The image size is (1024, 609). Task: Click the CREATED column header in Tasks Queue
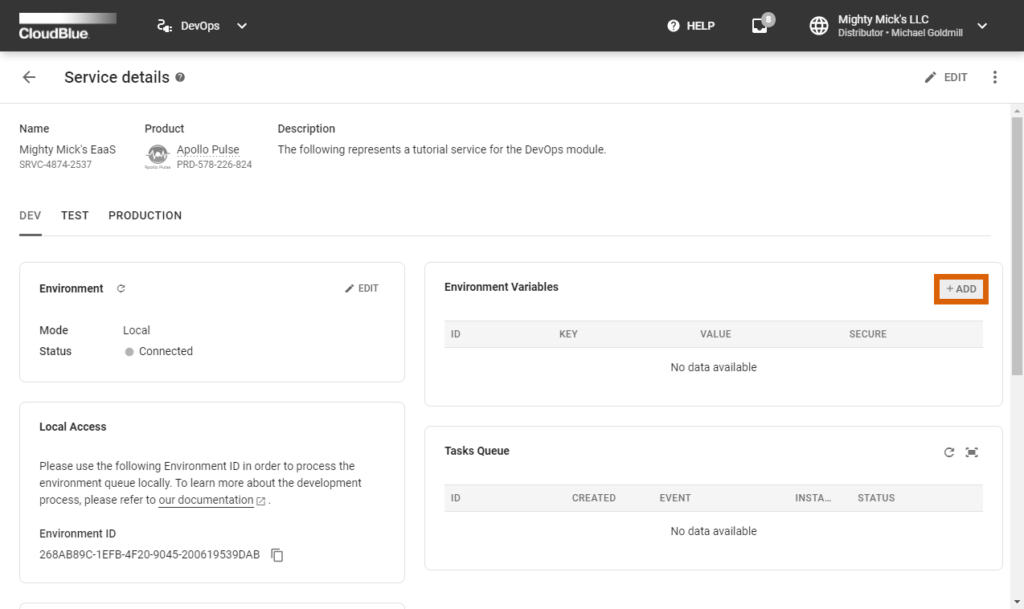pos(594,498)
